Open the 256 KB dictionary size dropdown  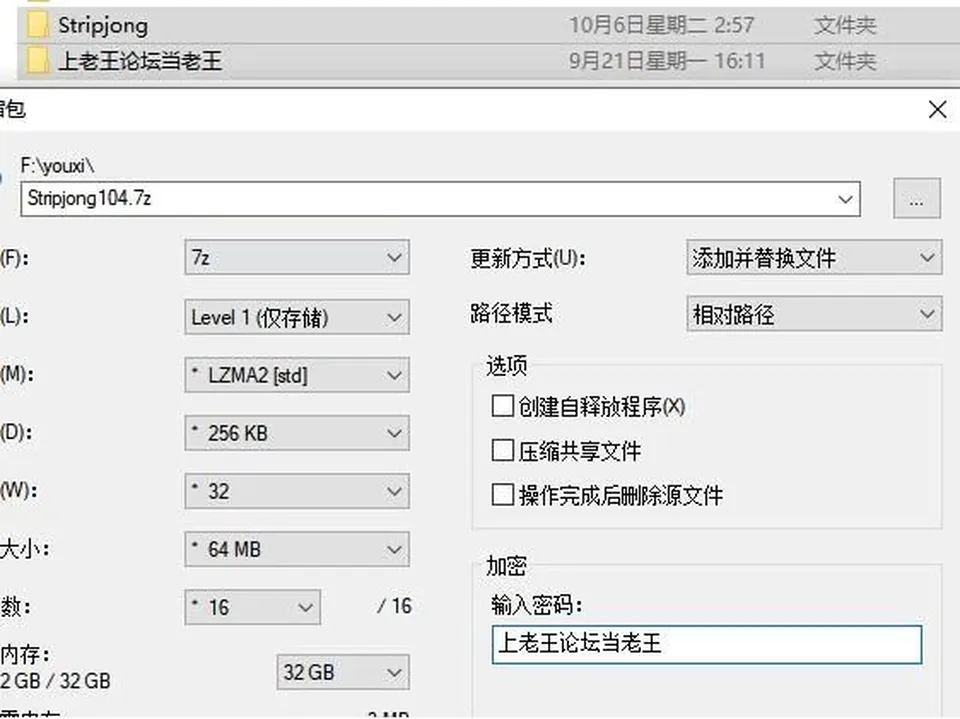[297, 433]
